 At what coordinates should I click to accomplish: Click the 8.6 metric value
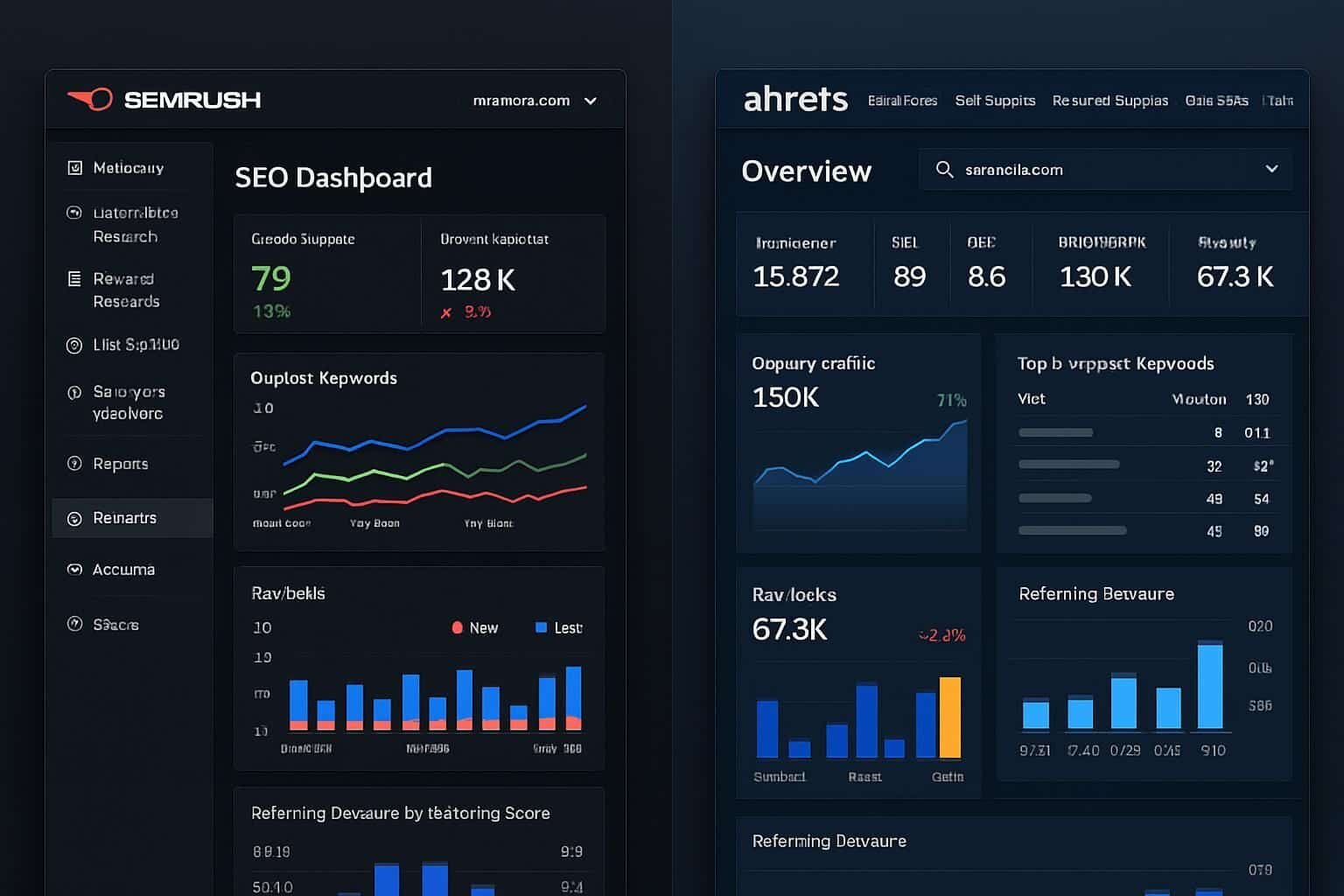tap(986, 276)
